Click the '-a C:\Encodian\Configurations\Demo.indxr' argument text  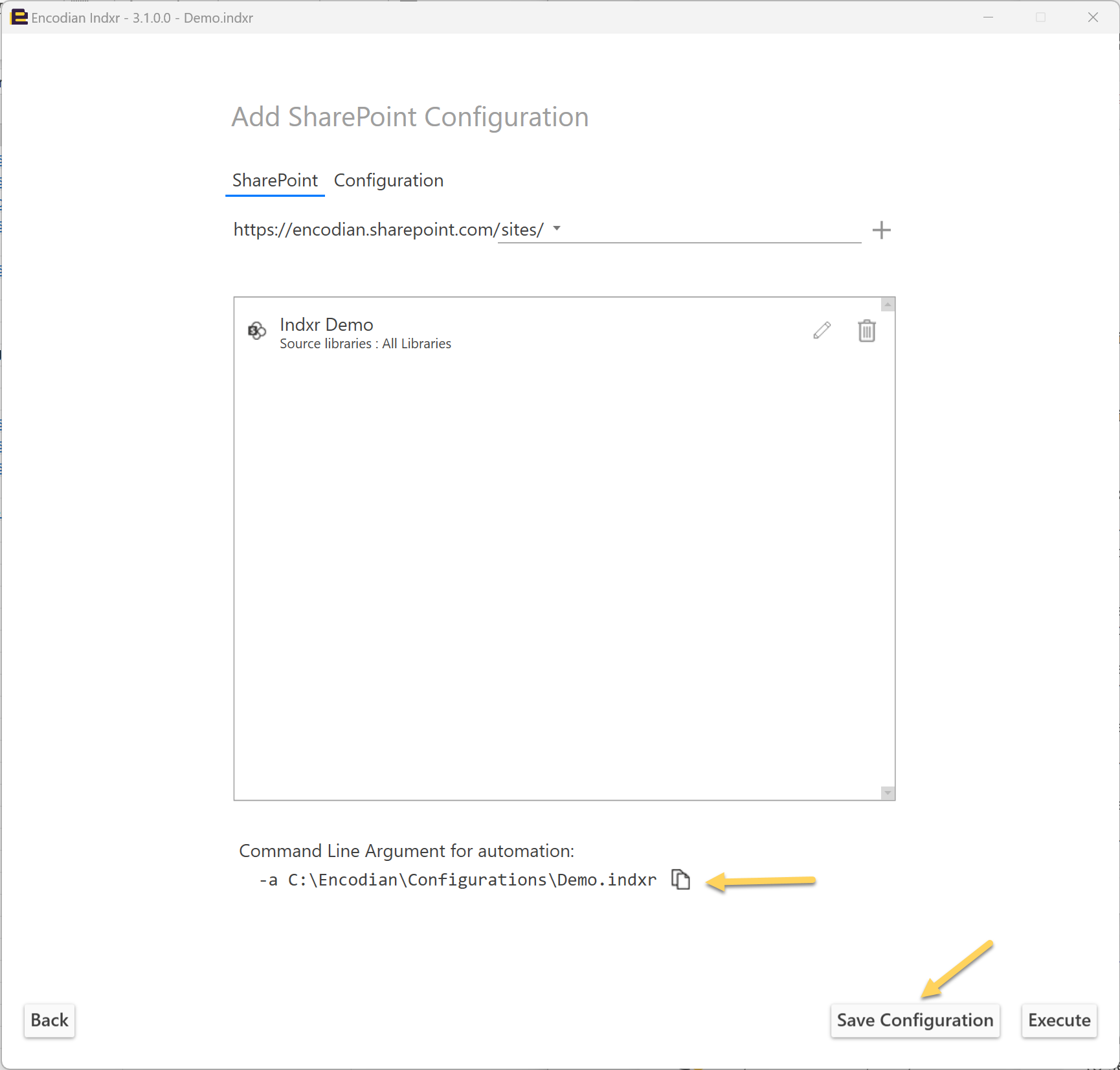(458, 880)
